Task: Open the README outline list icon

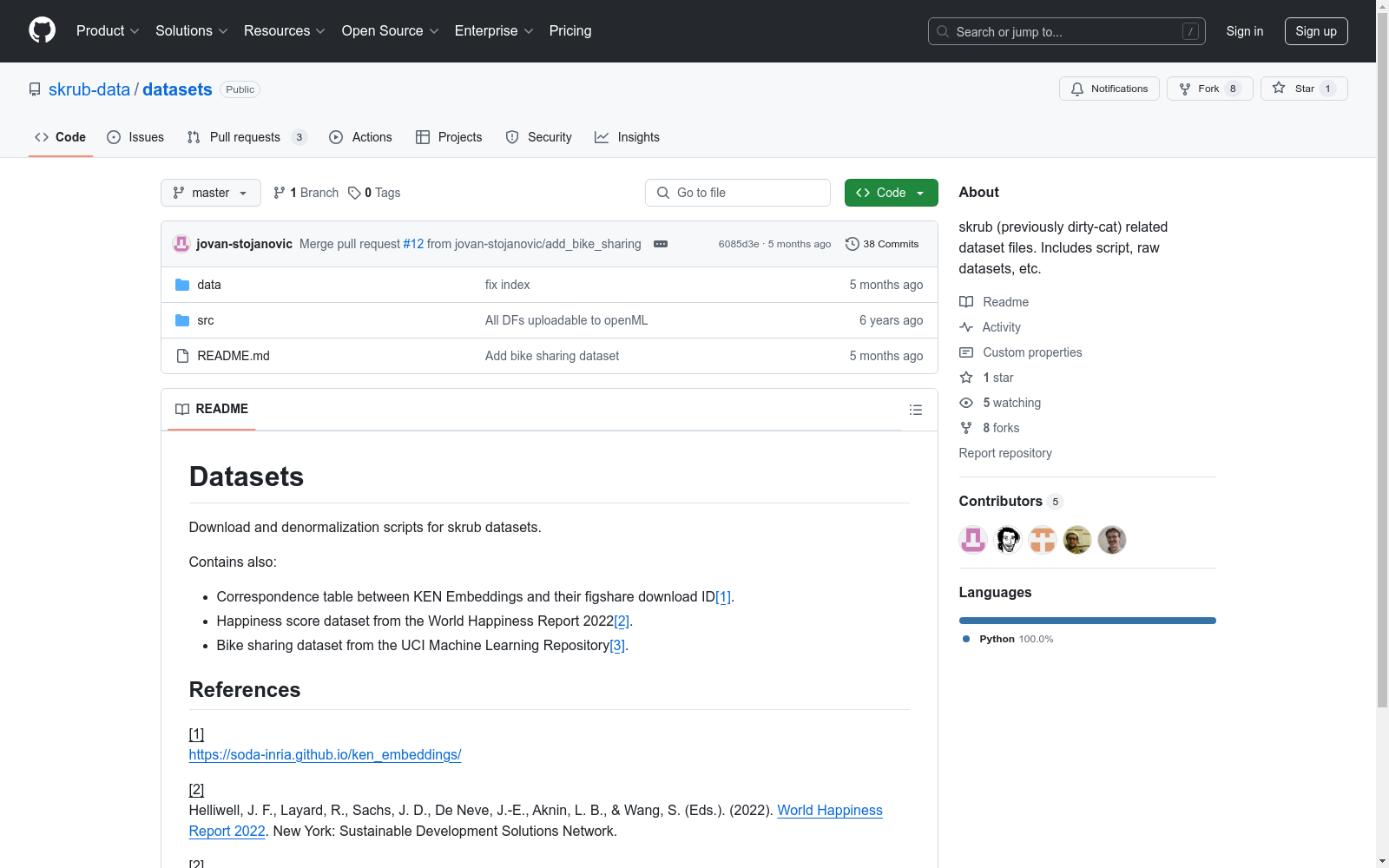Action: click(916, 410)
